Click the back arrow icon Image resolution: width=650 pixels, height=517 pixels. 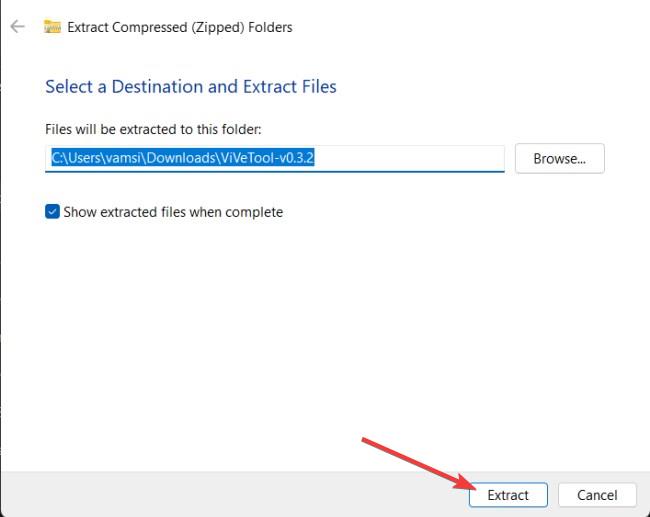point(17,27)
